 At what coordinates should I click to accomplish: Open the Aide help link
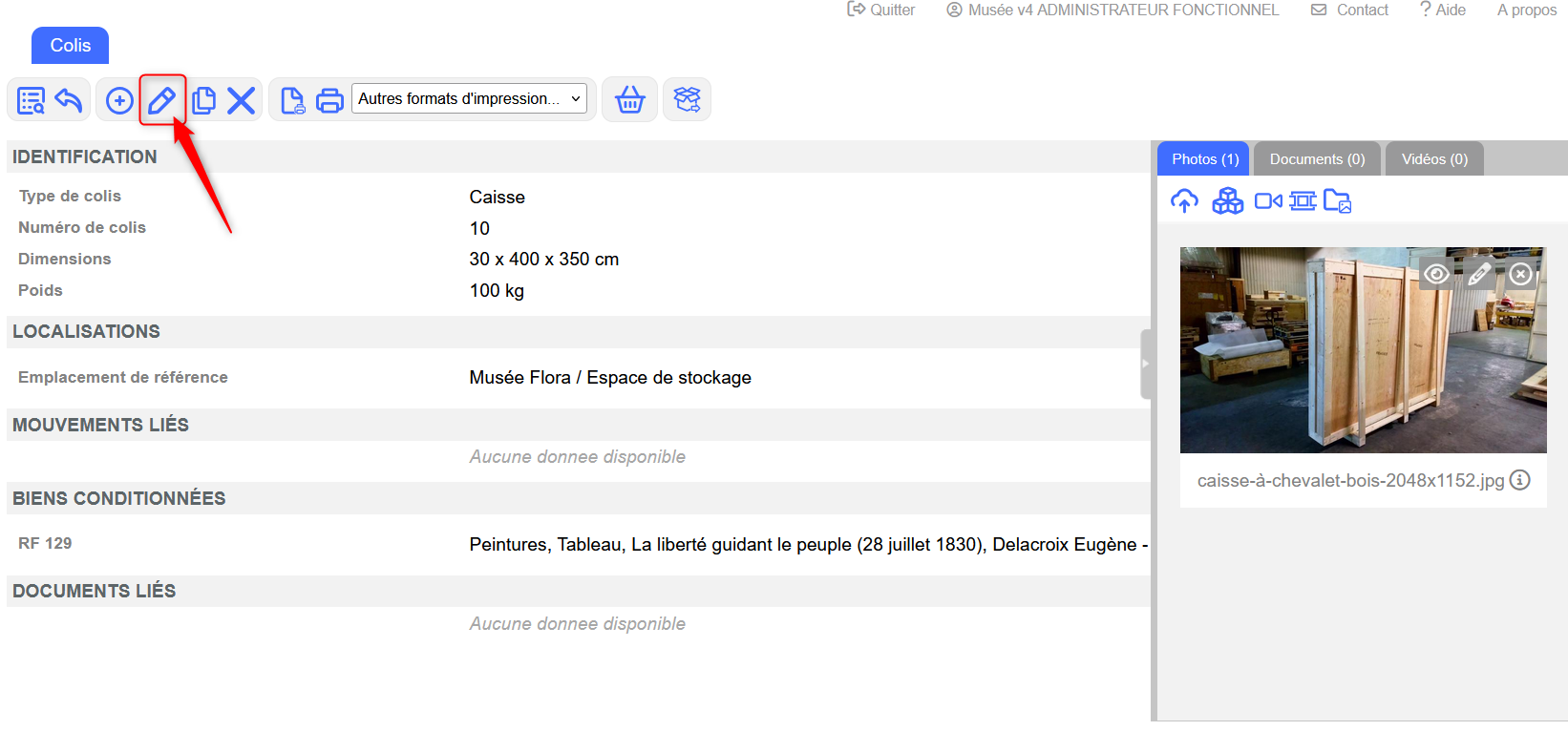(x=1442, y=10)
